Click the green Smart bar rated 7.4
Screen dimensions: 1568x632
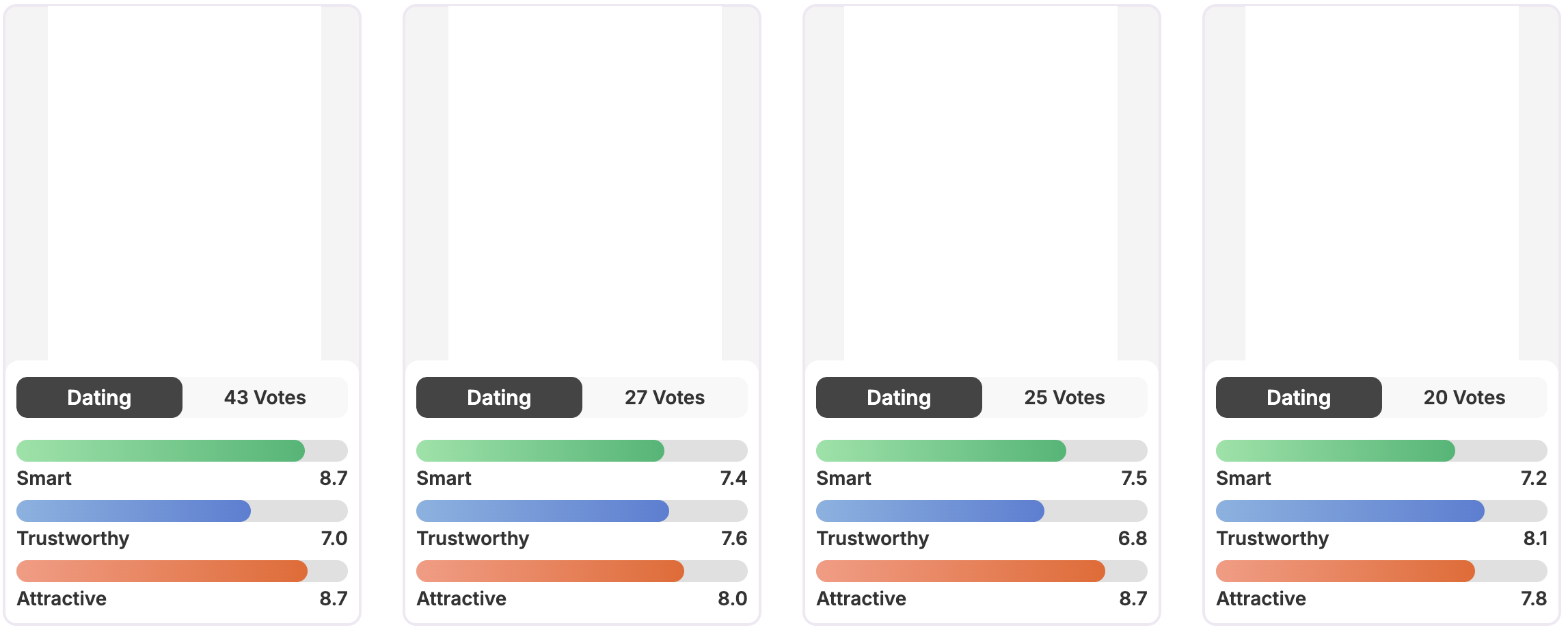540,451
